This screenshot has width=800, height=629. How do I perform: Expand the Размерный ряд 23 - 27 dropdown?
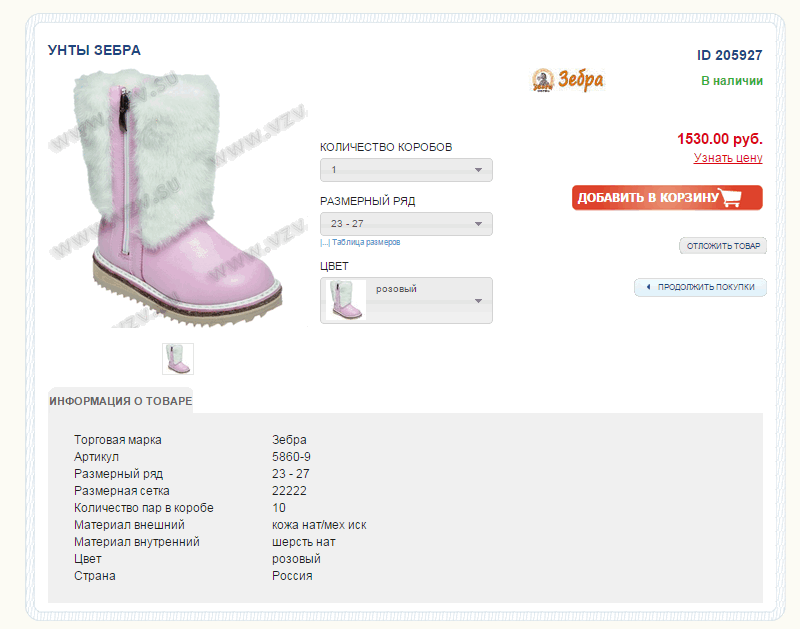(406, 223)
